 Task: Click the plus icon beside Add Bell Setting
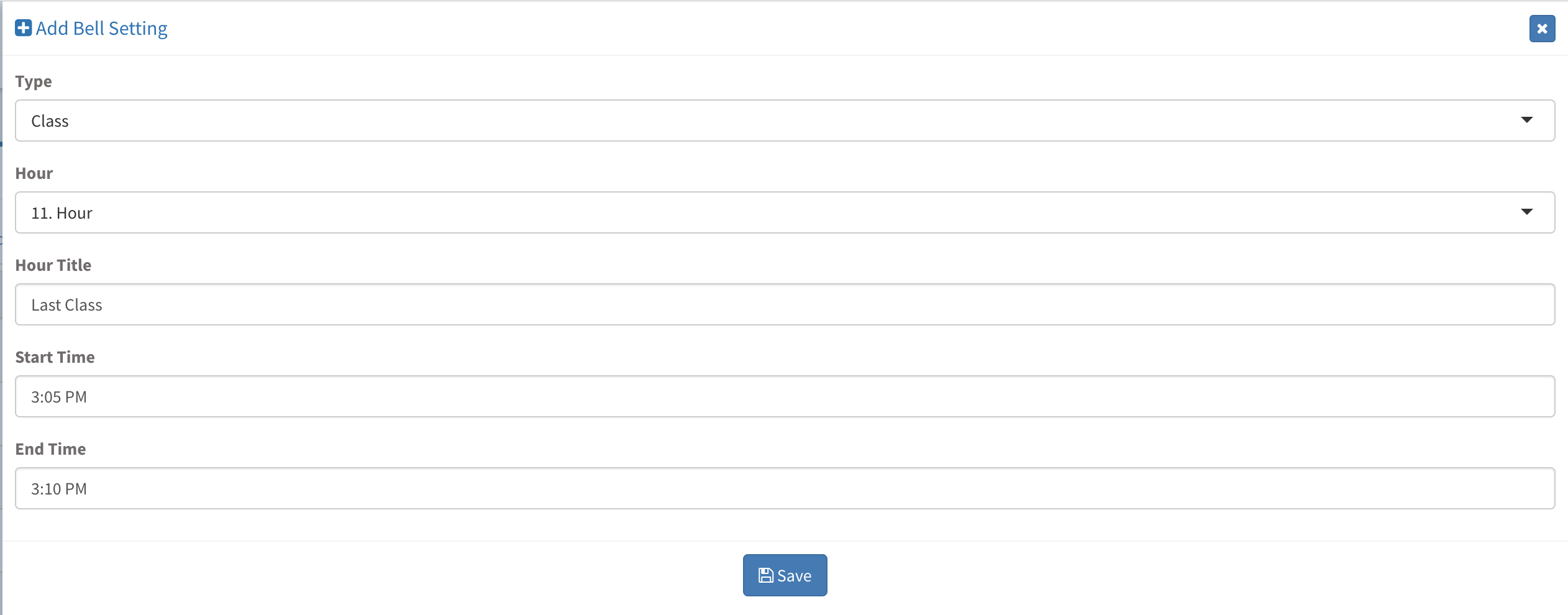24,29
